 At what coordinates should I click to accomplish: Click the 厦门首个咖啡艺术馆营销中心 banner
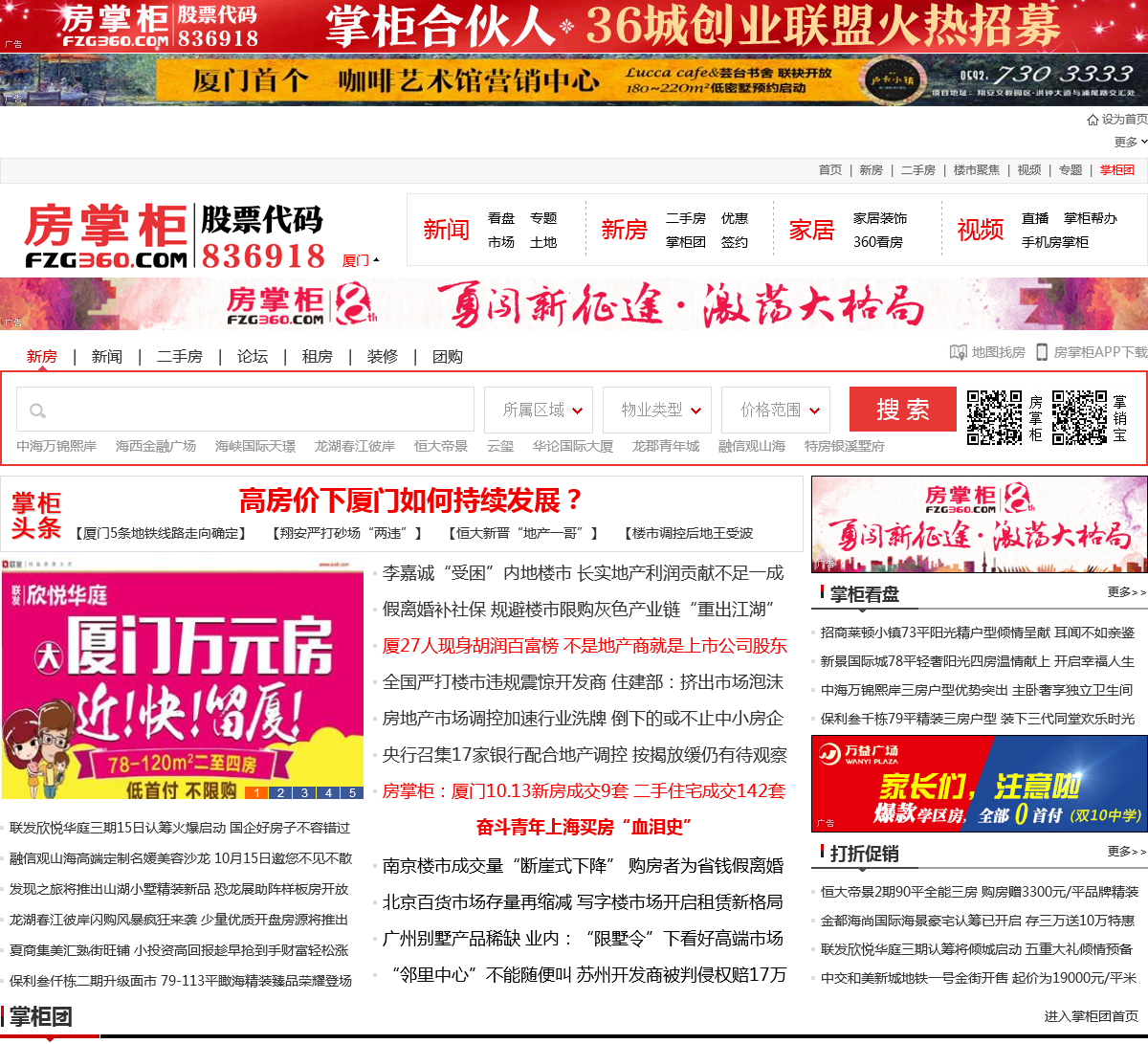(574, 79)
